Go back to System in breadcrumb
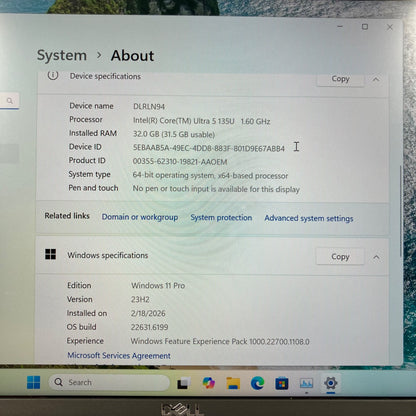Image resolution: width=416 pixels, height=416 pixels. [62, 55]
